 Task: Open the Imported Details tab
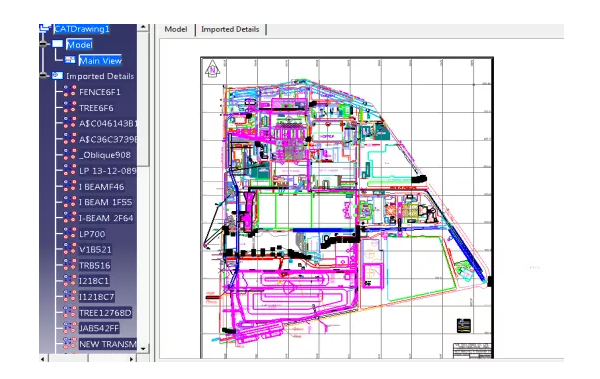[230, 29]
